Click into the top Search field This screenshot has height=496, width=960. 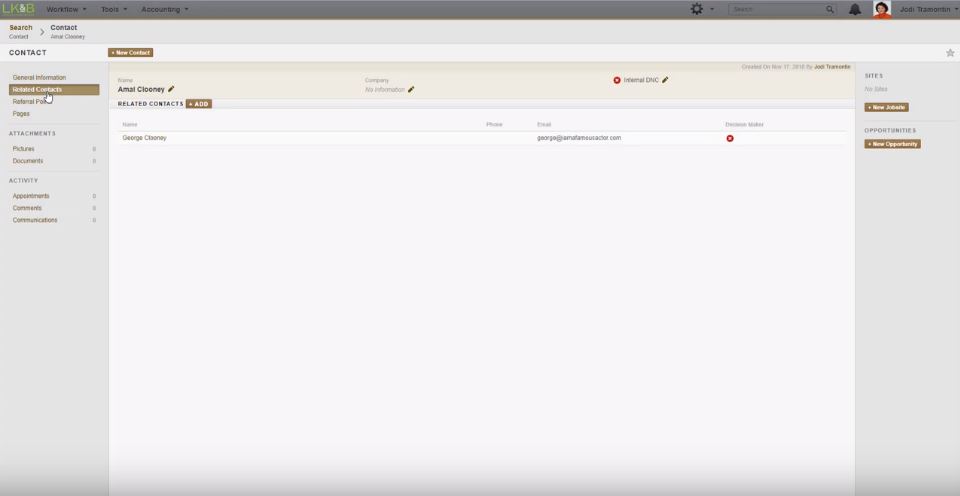[x=776, y=9]
